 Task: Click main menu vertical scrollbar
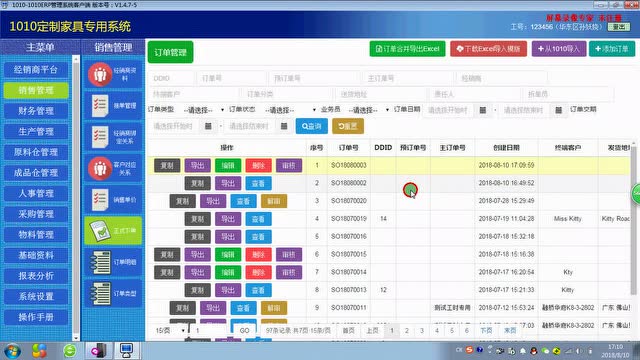click(76, 198)
